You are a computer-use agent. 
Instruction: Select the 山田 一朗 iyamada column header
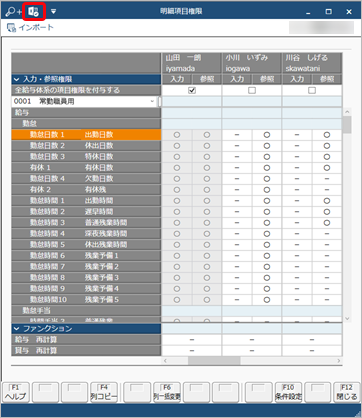(x=192, y=63)
